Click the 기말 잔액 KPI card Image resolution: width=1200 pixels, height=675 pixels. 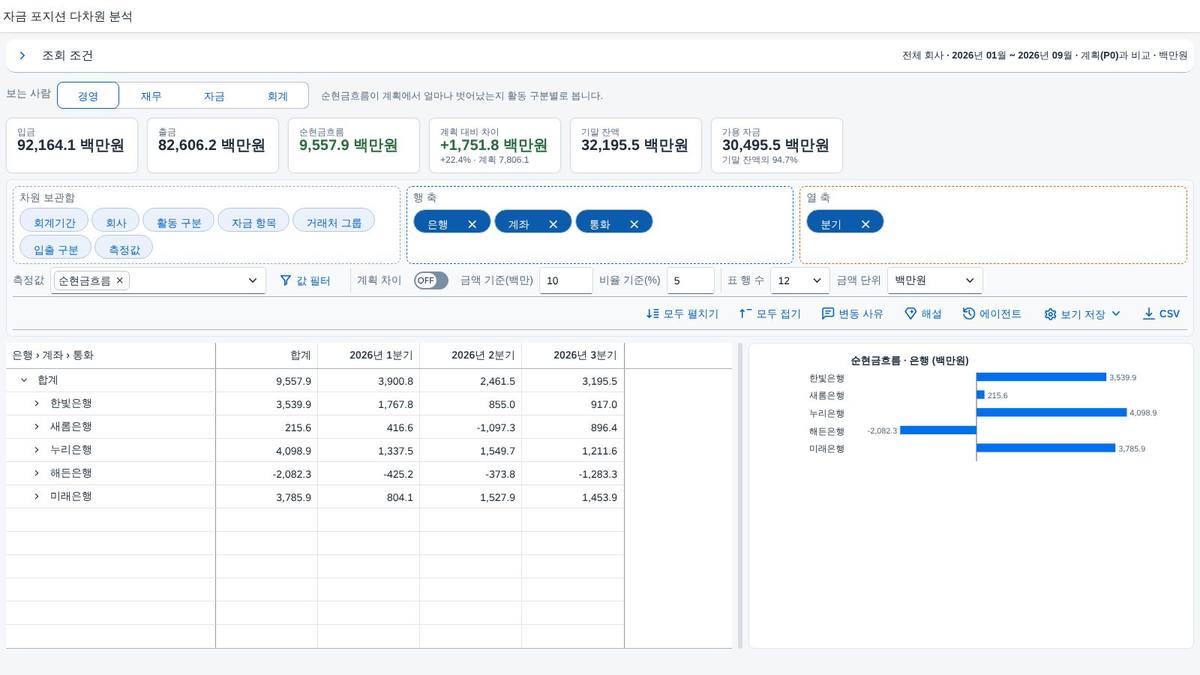point(636,145)
